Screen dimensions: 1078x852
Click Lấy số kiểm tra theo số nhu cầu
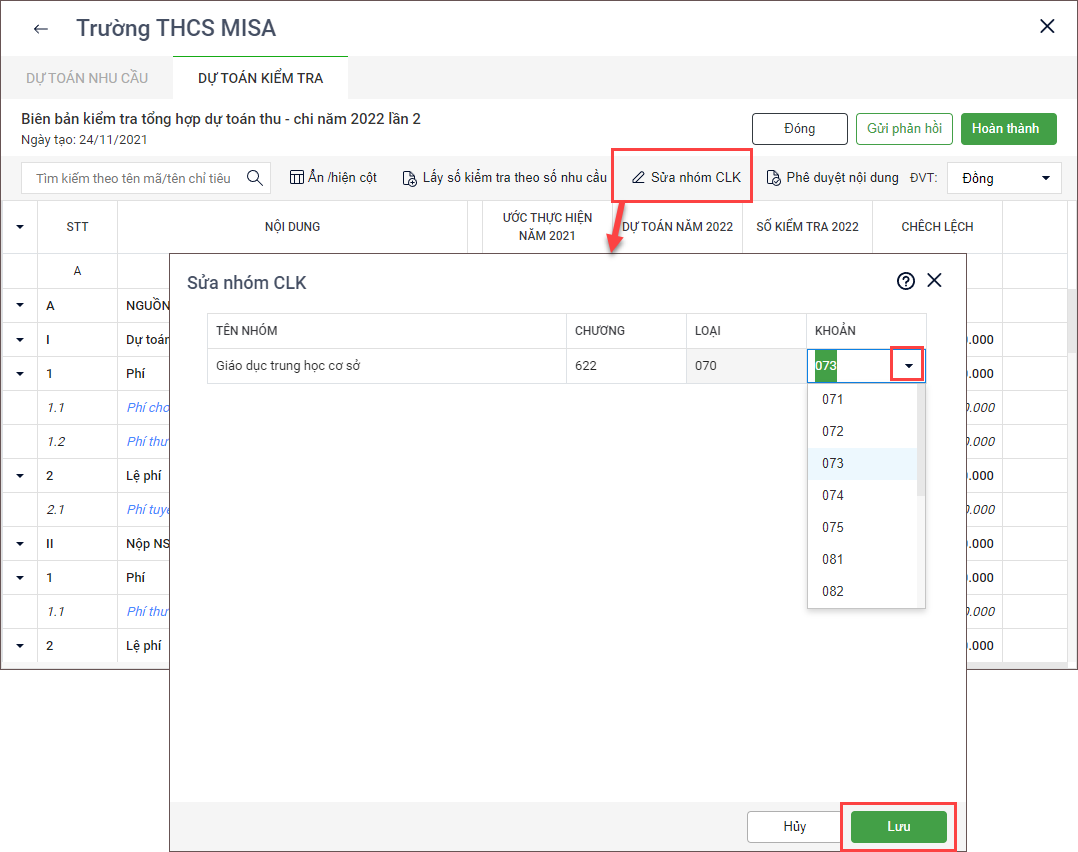coord(504,178)
